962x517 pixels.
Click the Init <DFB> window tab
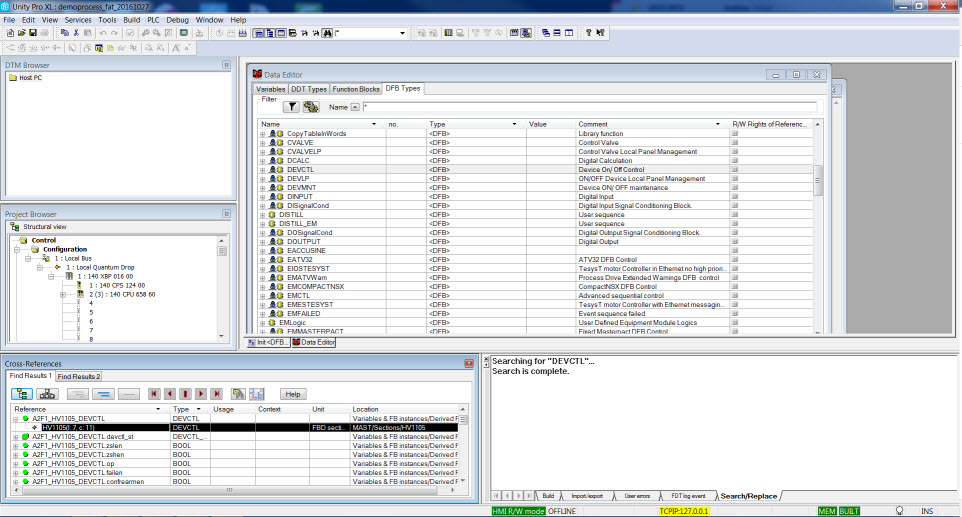(267, 342)
